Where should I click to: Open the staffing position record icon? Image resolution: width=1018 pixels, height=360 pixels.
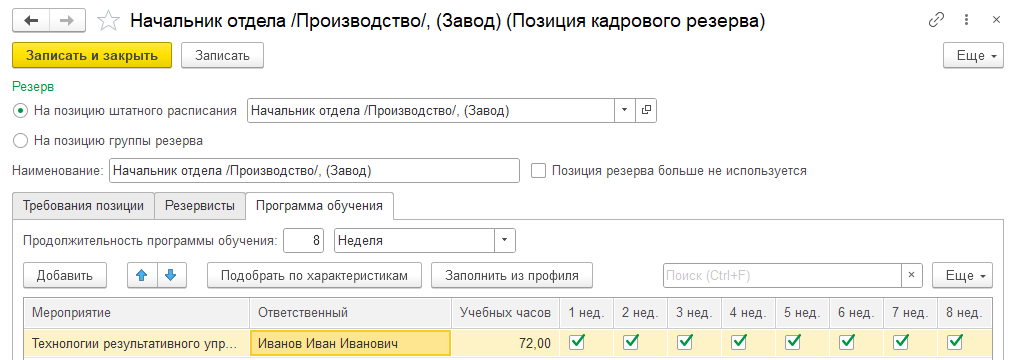[x=645, y=110]
